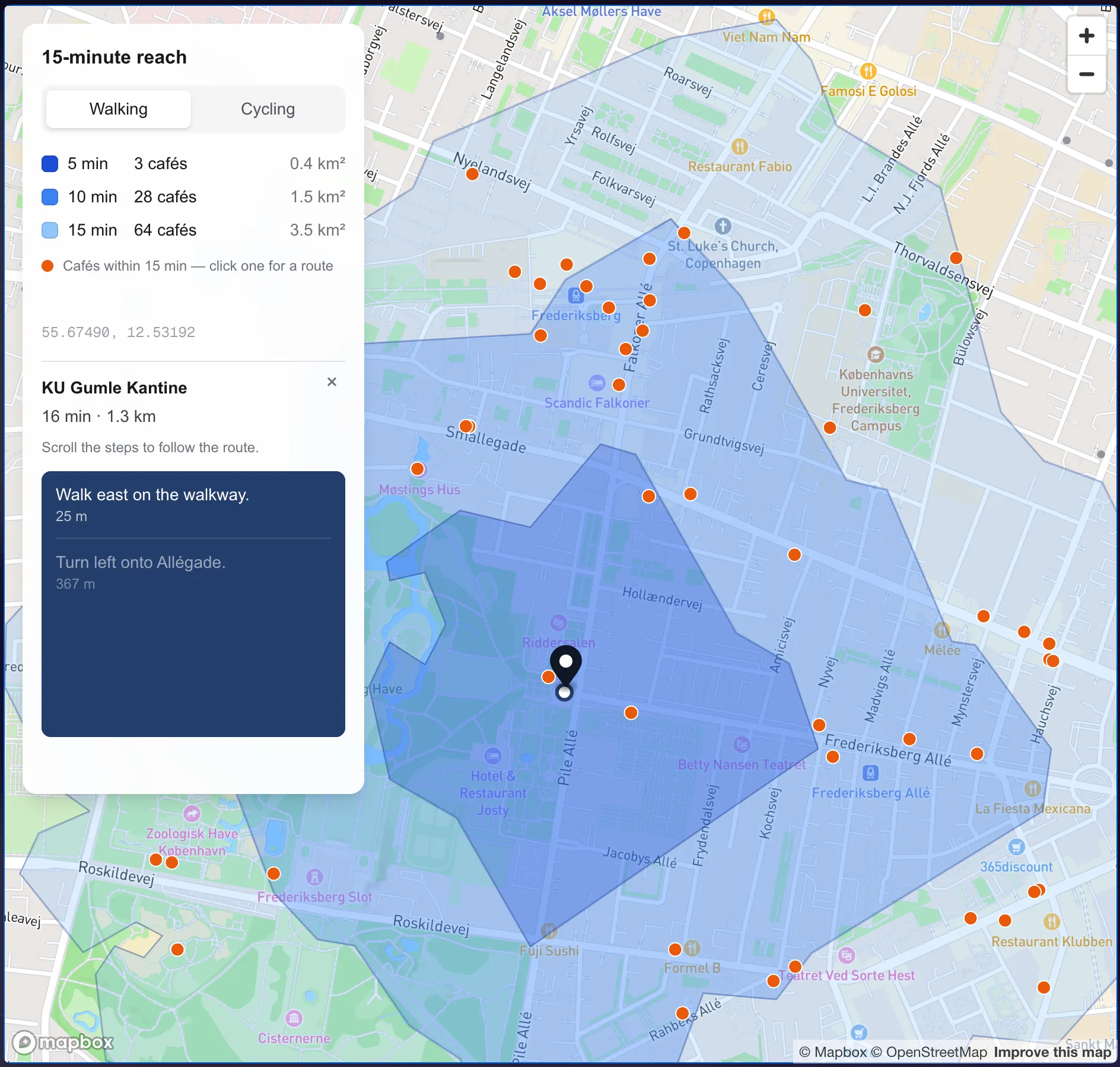Open the Improve this map link

[1052, 1052]
